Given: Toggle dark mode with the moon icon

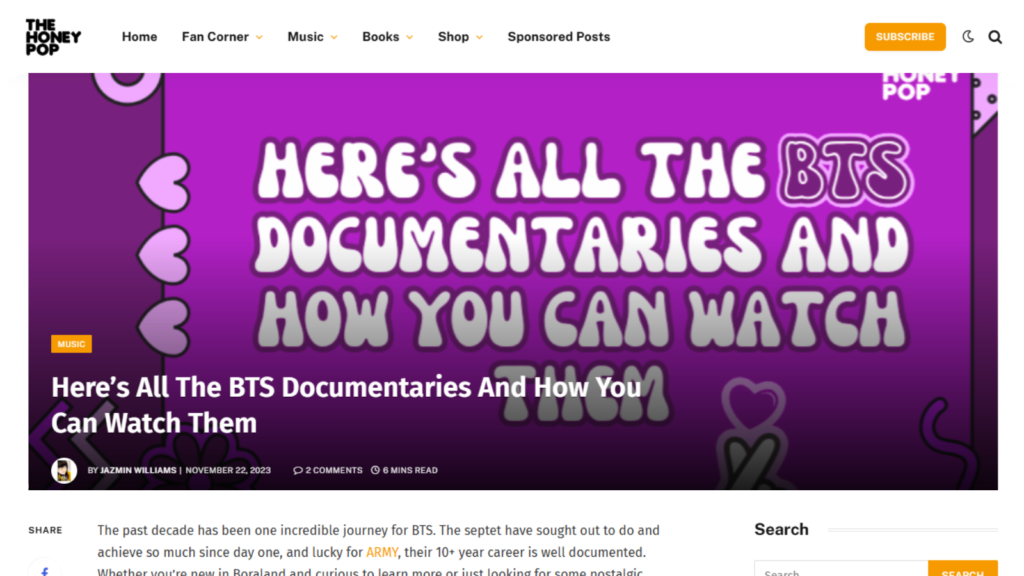Looking at the screenshot, I should pos(968,37).
